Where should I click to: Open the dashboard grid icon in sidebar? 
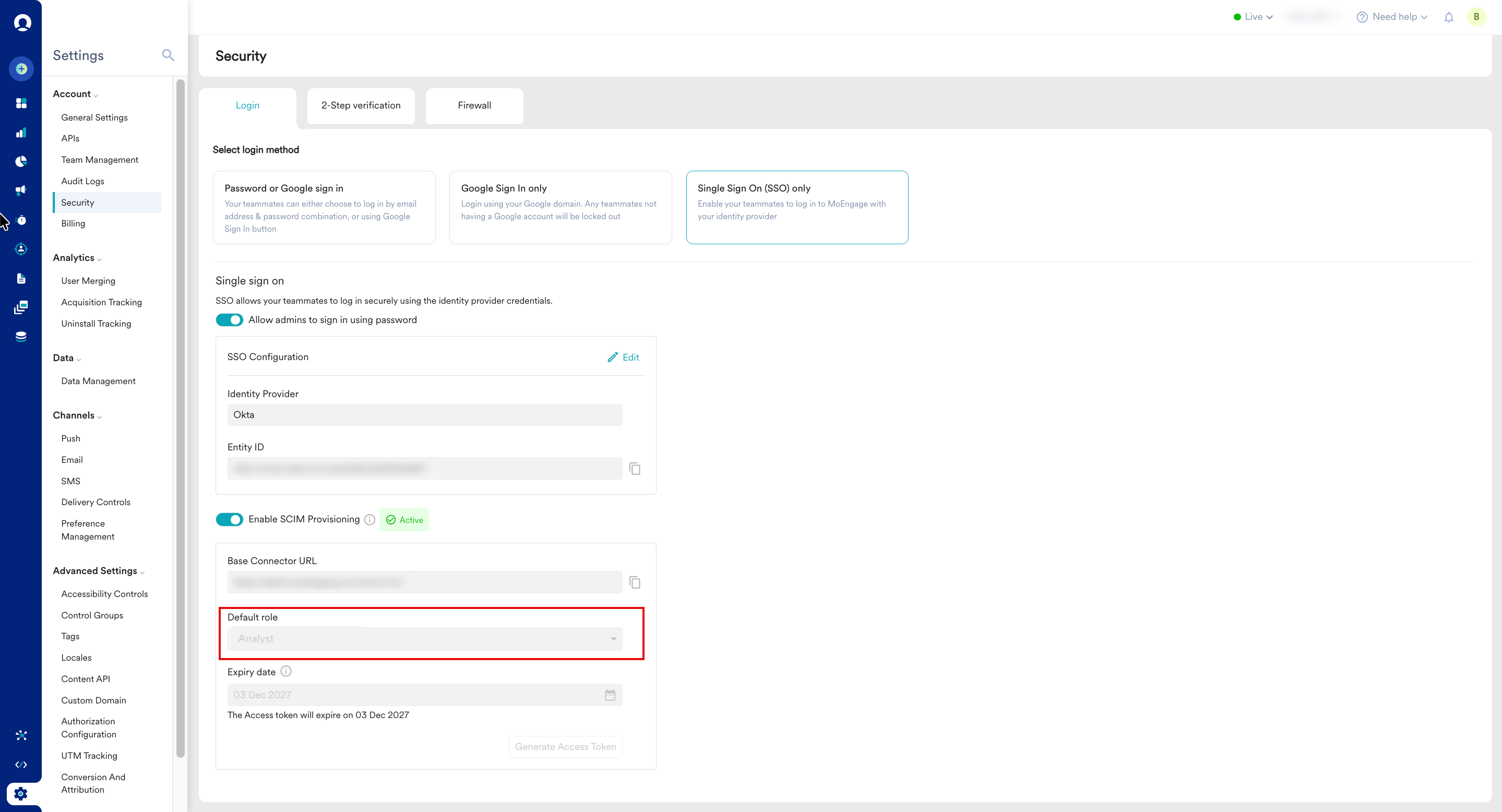coord(21,103)
